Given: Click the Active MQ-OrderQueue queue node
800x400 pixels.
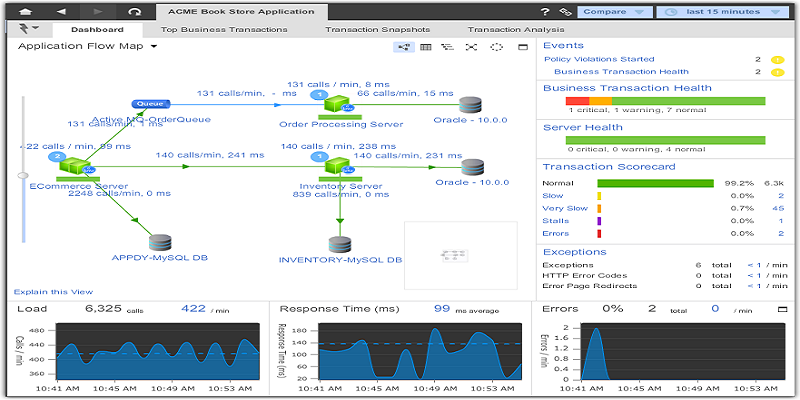Looking at the screenshot, I should [151, 104].
